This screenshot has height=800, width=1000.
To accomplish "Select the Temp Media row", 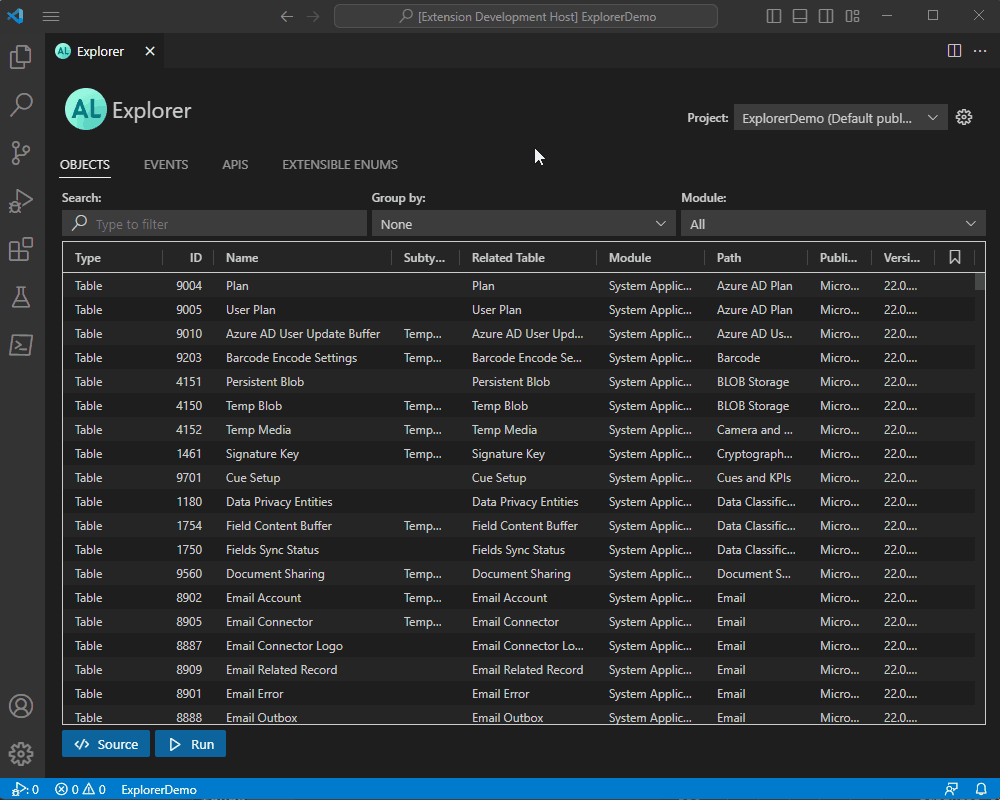I will (518, 430).
